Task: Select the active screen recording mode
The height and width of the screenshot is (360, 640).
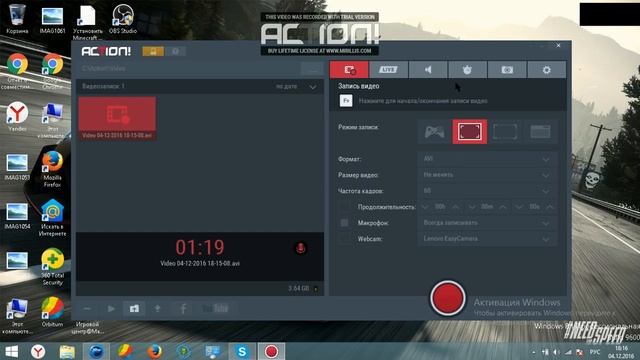Action: point(470,132)
